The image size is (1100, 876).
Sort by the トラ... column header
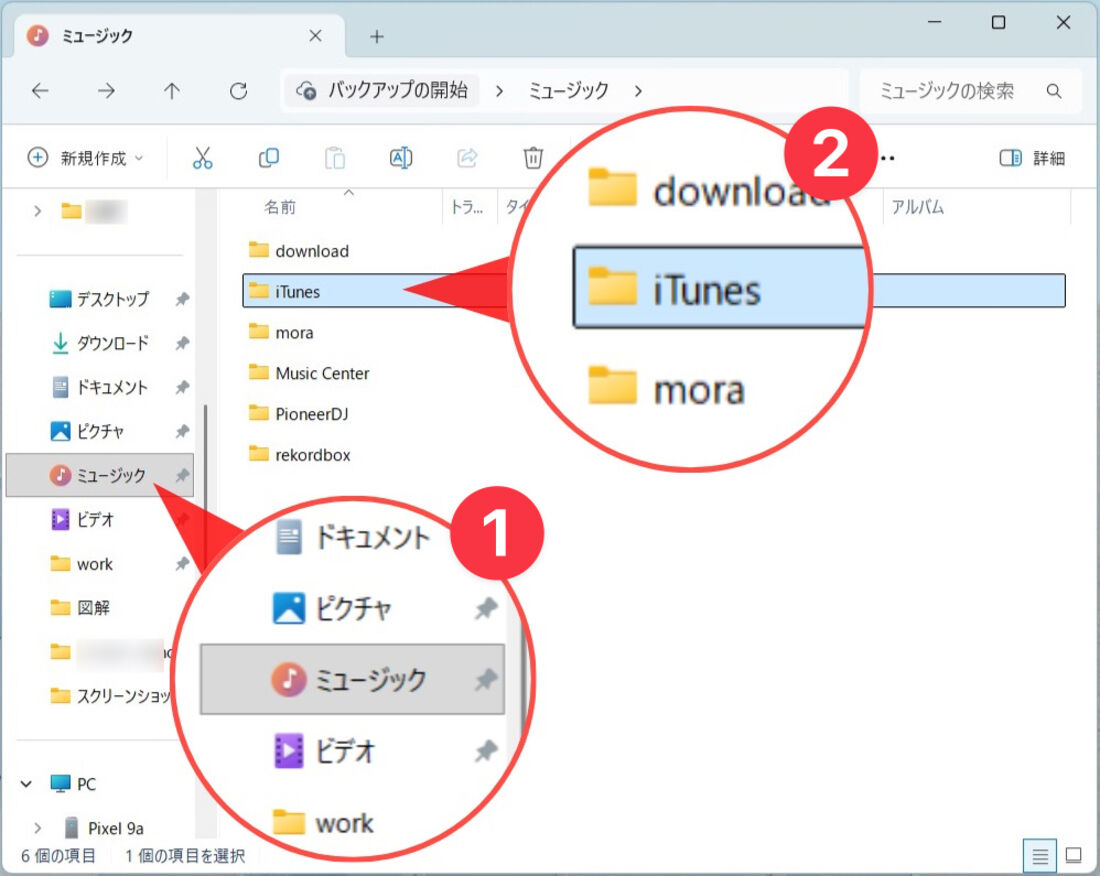467,207
